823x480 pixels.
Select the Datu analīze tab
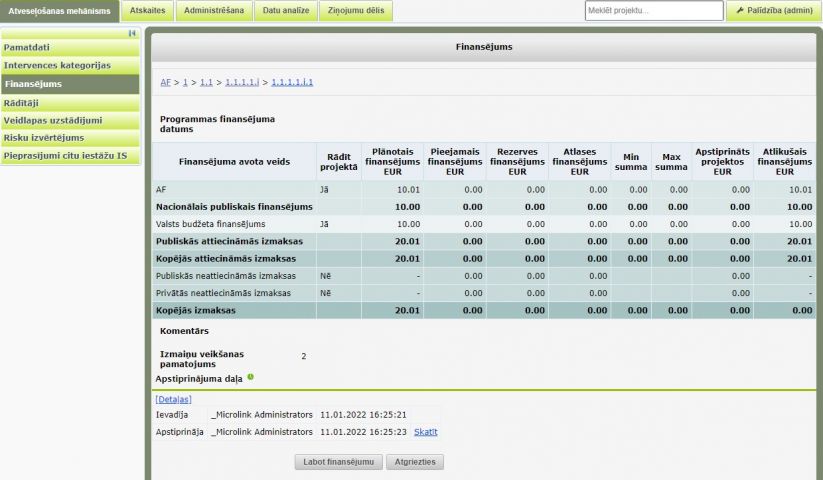point(285,11)
